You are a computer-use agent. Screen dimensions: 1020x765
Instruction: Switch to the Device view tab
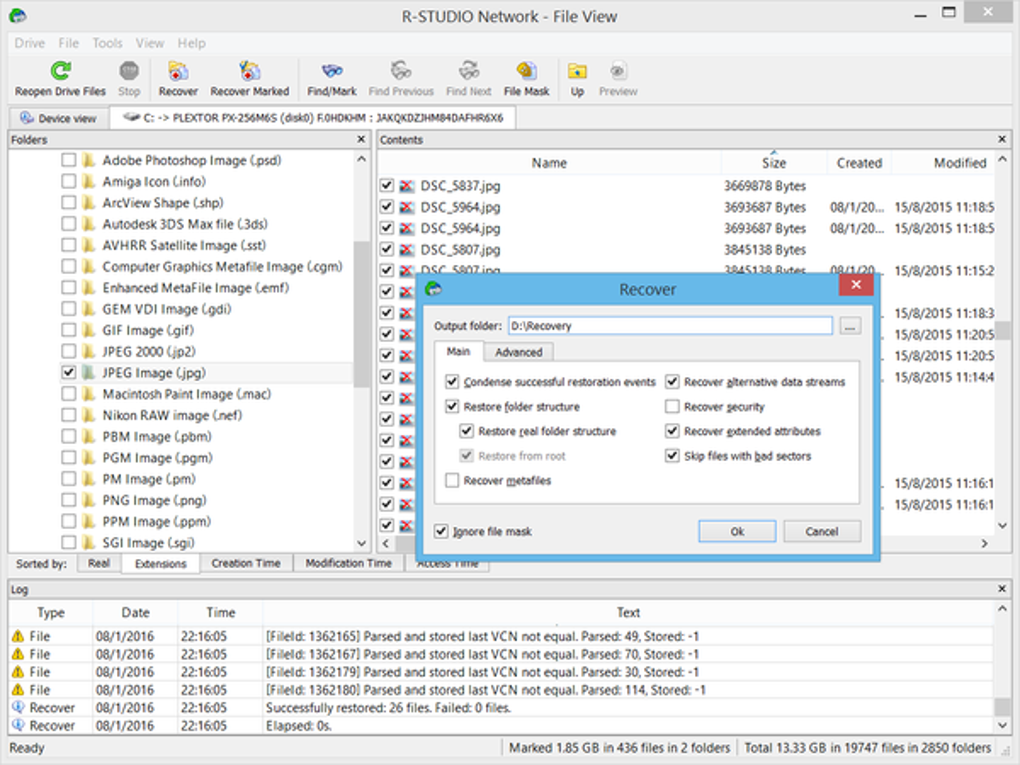pos(59,118)
